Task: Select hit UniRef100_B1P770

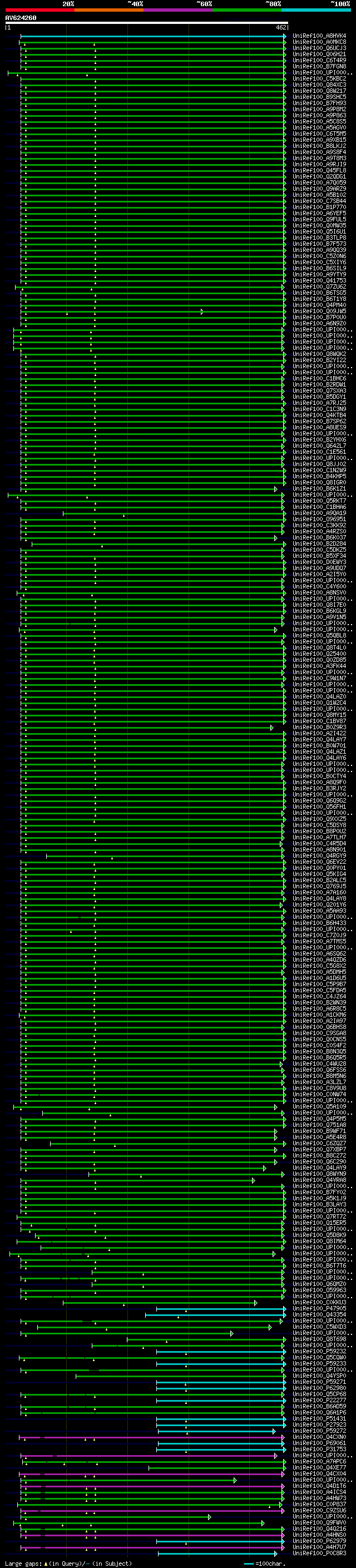Action: (319, 207)
